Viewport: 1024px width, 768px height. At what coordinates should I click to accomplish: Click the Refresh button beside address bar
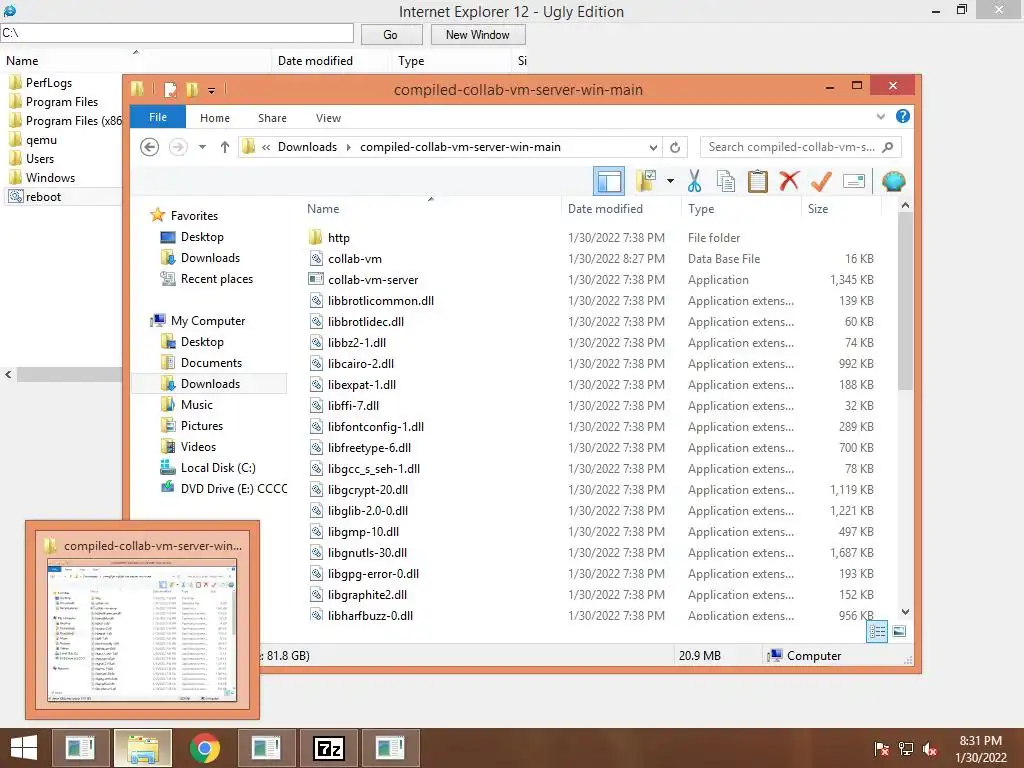[x=675, y=147]
